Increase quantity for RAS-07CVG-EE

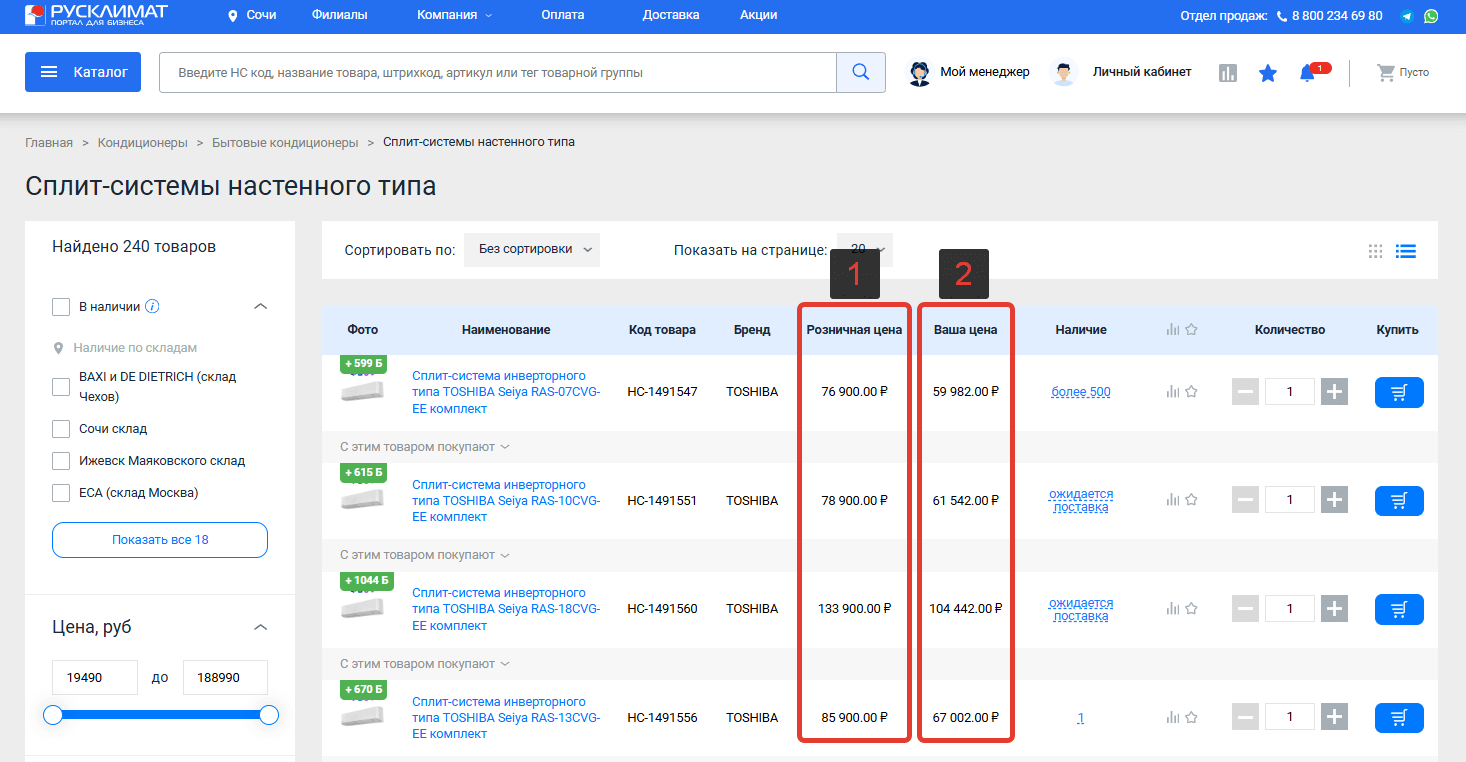[1334, 392]
